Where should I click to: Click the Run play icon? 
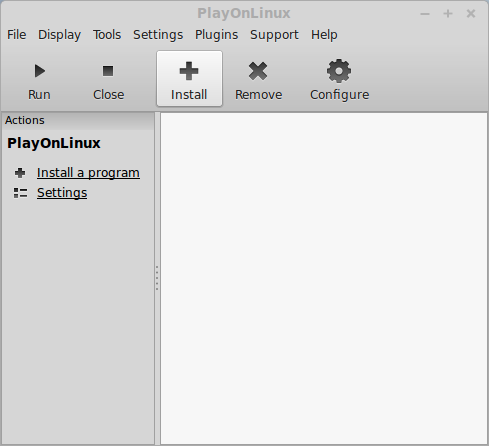[40, 71]
